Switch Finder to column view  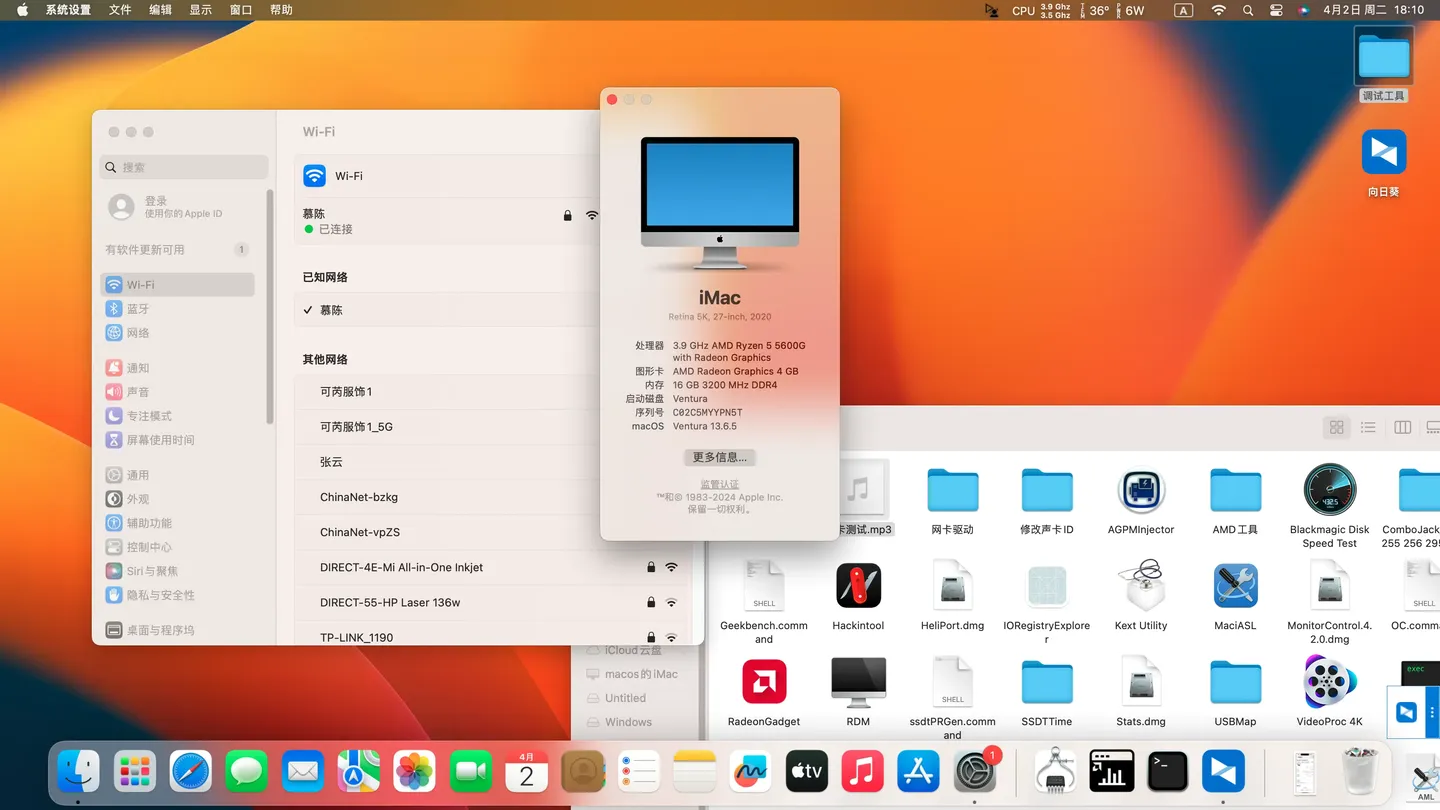[1402, 427]
